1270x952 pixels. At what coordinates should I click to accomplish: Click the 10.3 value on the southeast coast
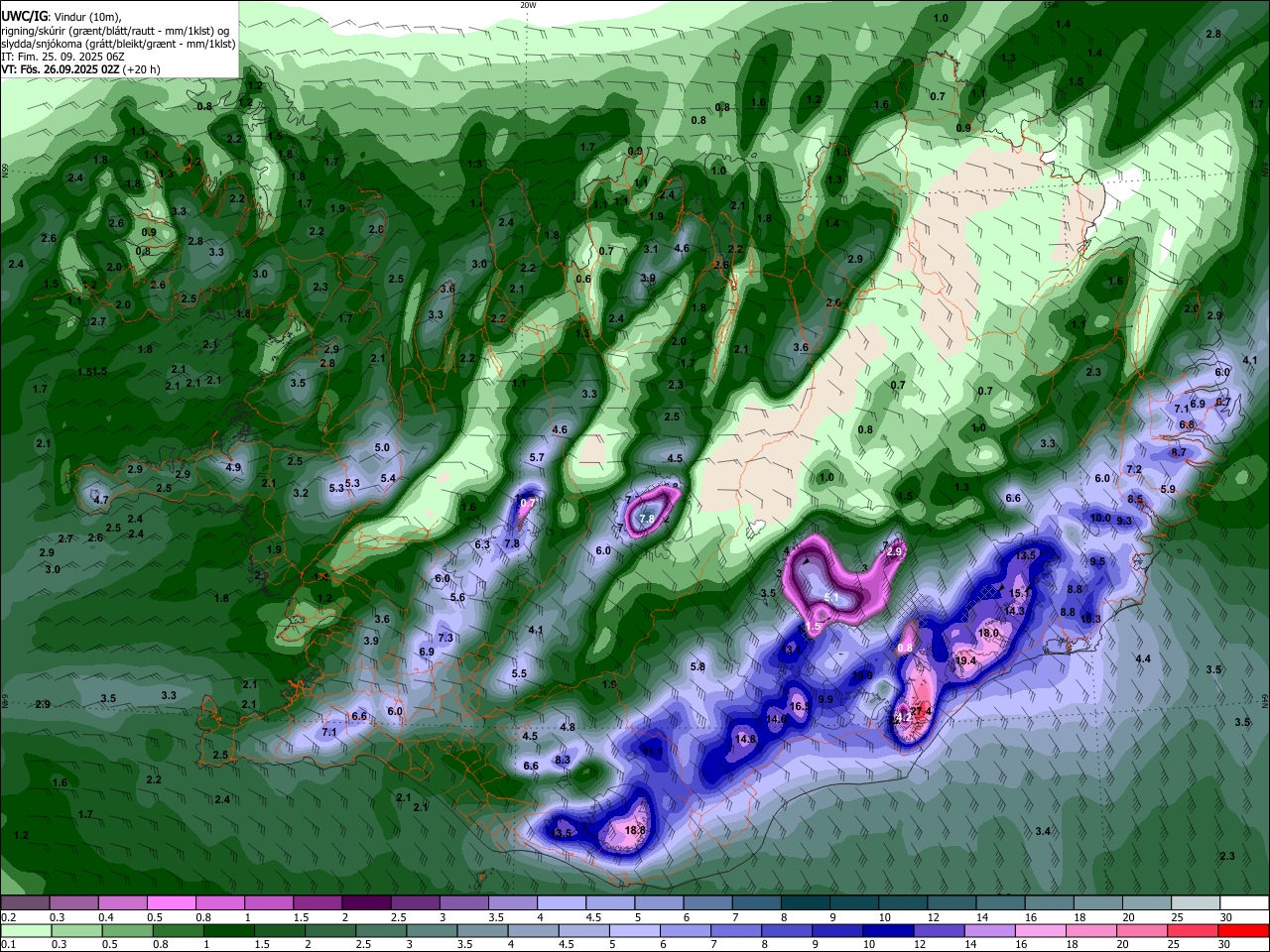(1090, 618)
